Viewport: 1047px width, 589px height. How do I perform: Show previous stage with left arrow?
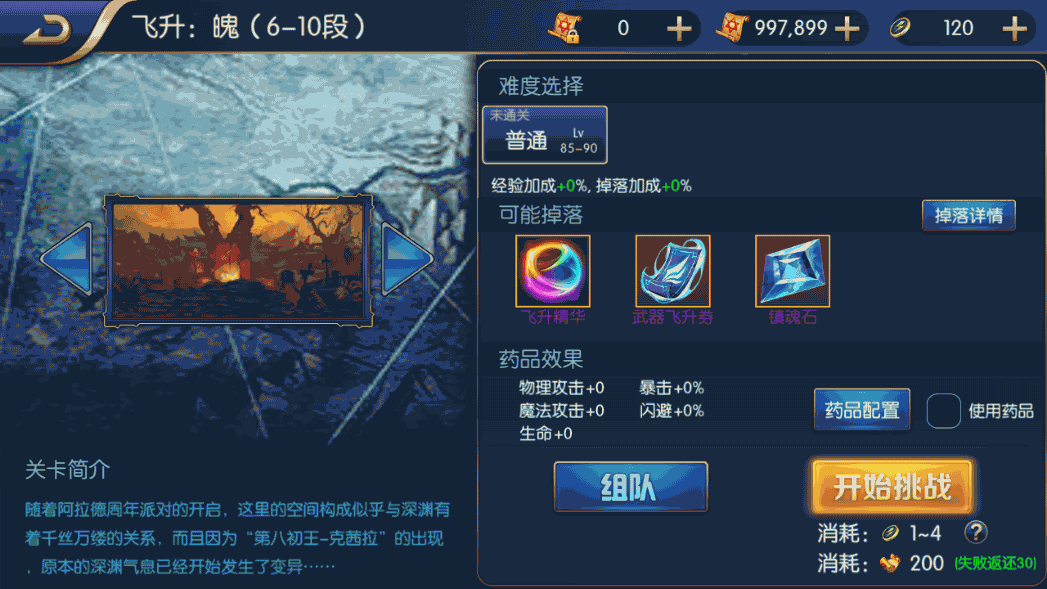[x=67, y=259]
